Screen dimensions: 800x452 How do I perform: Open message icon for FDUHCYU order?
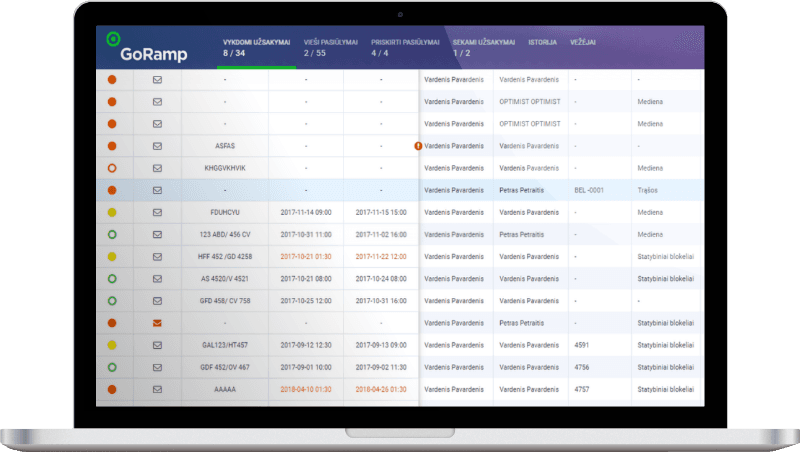[x=157, y=212]
